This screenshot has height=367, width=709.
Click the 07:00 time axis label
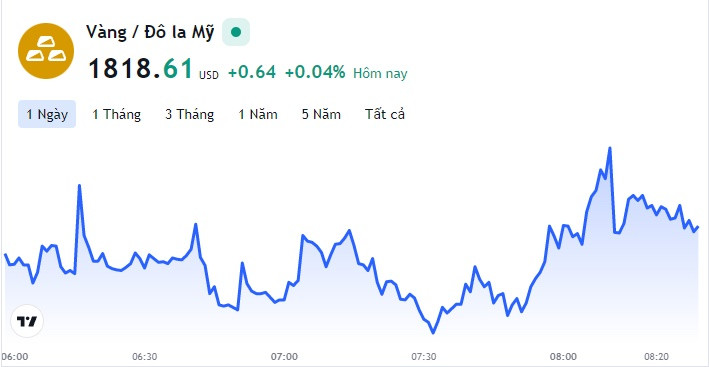pos(284,357)
